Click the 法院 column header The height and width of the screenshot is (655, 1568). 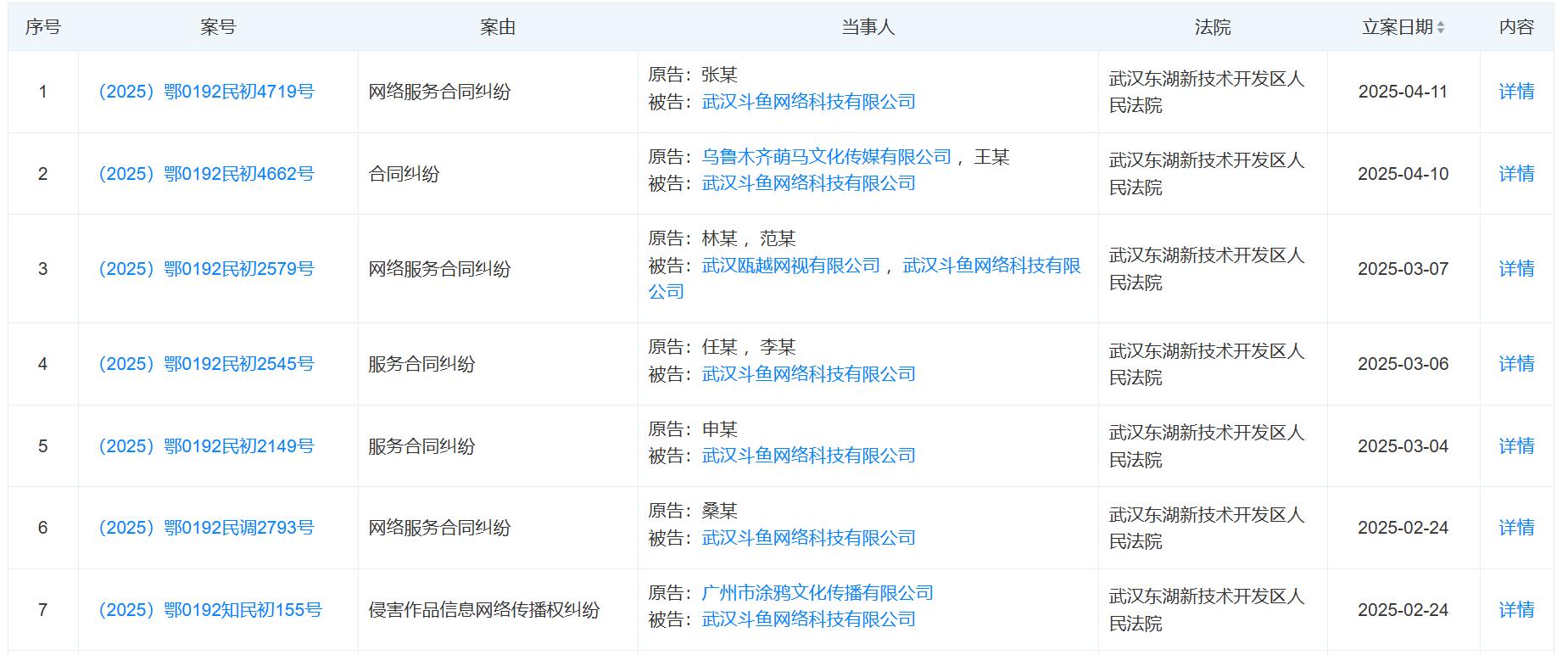click(x=1213, y=27)
